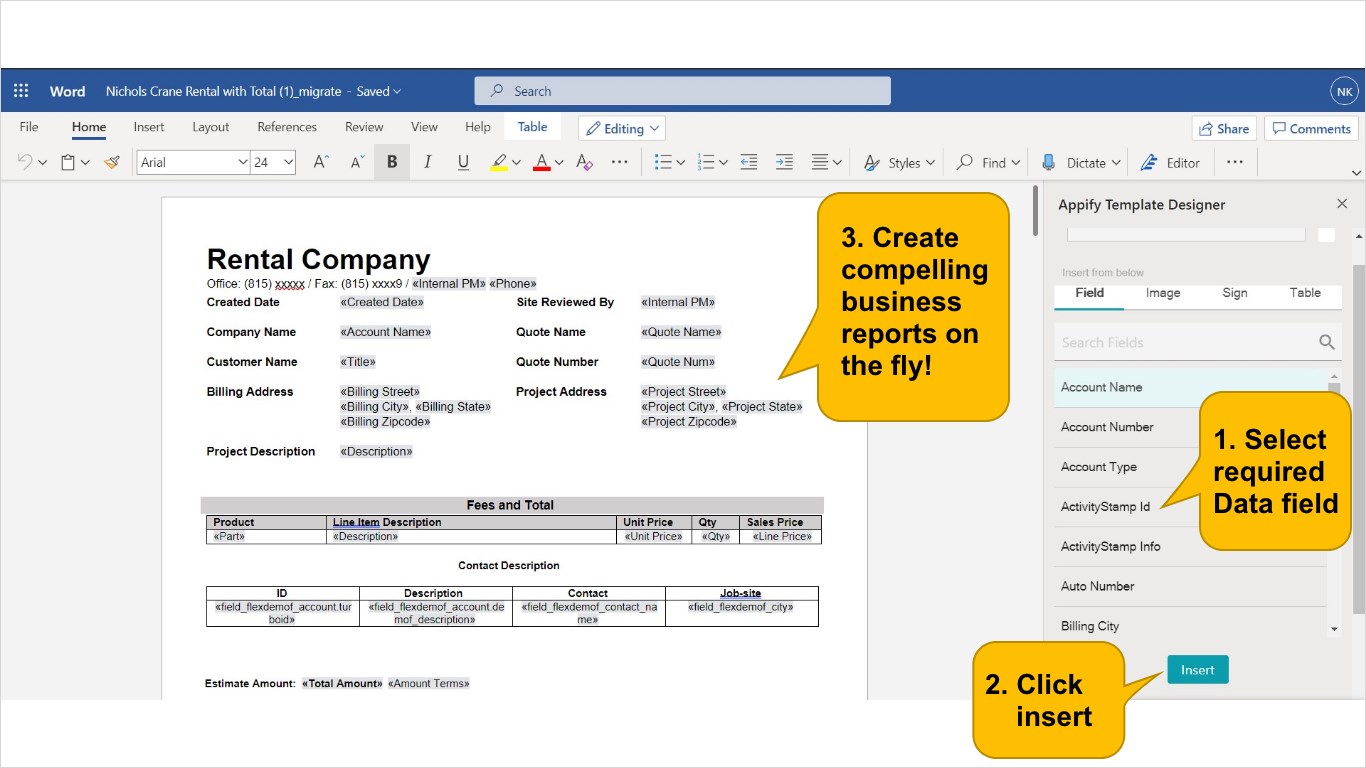Apply a numbered list
Image resolution: width=1366 pixels, height=768 pixels.
pos(706,162)
